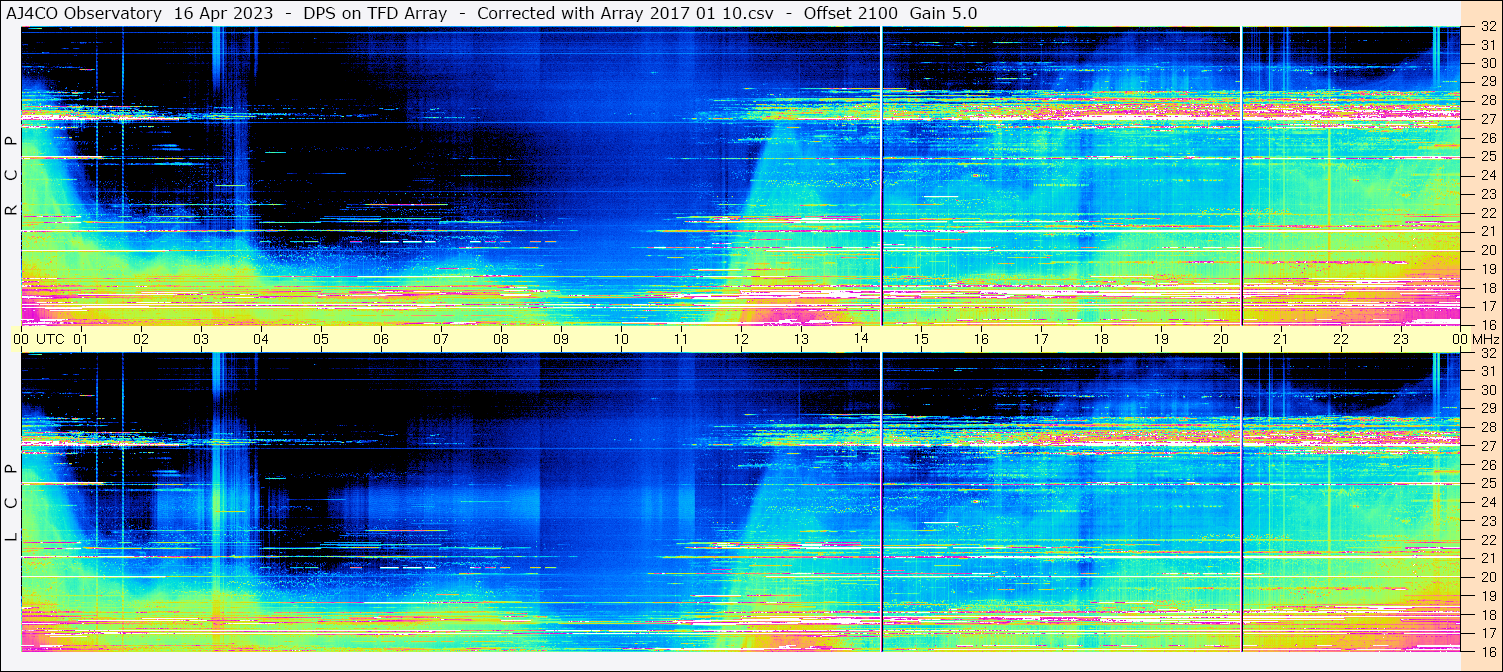Select the 07 hour tick label
Viewport: 1503px width, 672px height.
pos(441,339)
